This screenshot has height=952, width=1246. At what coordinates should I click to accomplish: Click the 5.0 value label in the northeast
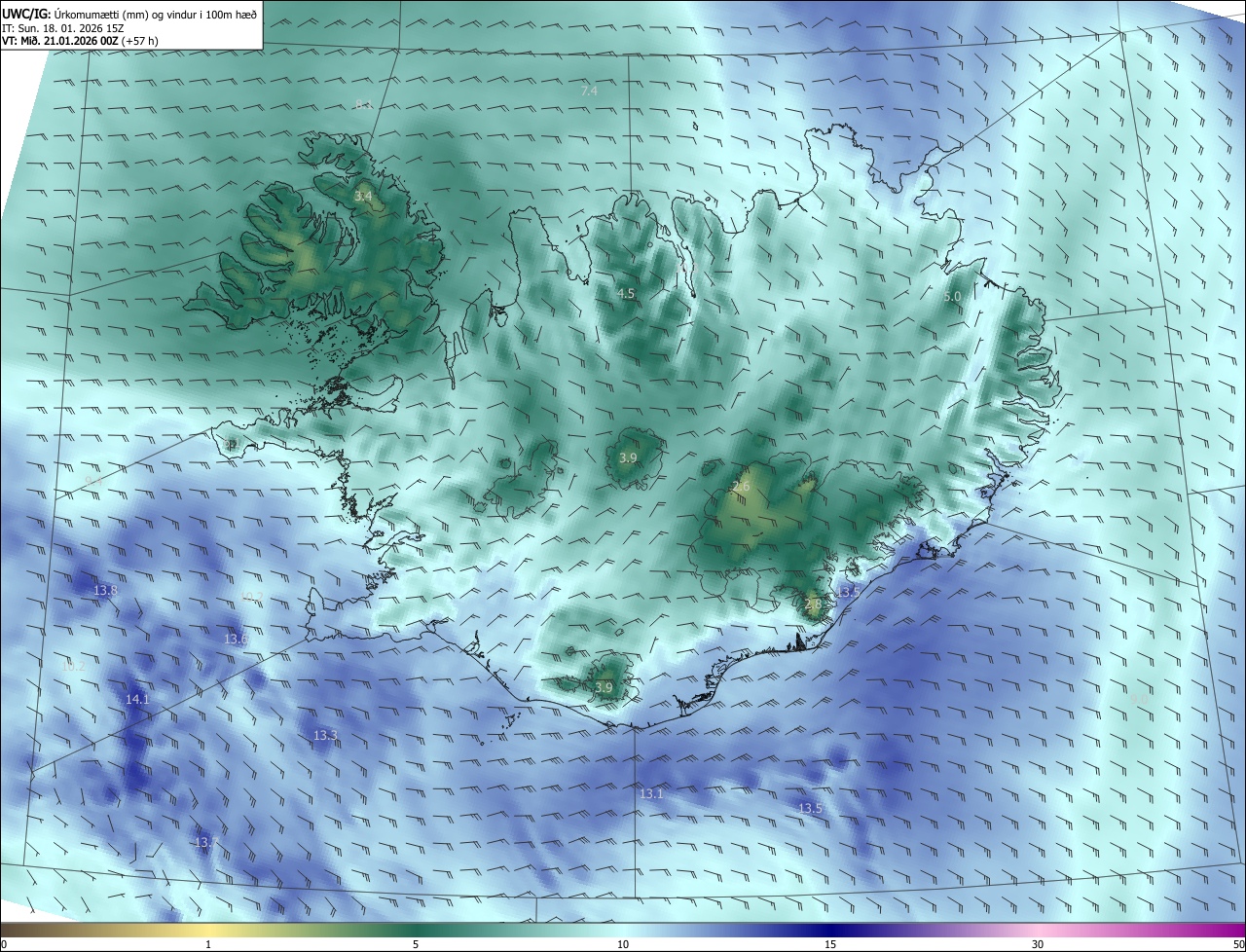(x=952, y=296)
